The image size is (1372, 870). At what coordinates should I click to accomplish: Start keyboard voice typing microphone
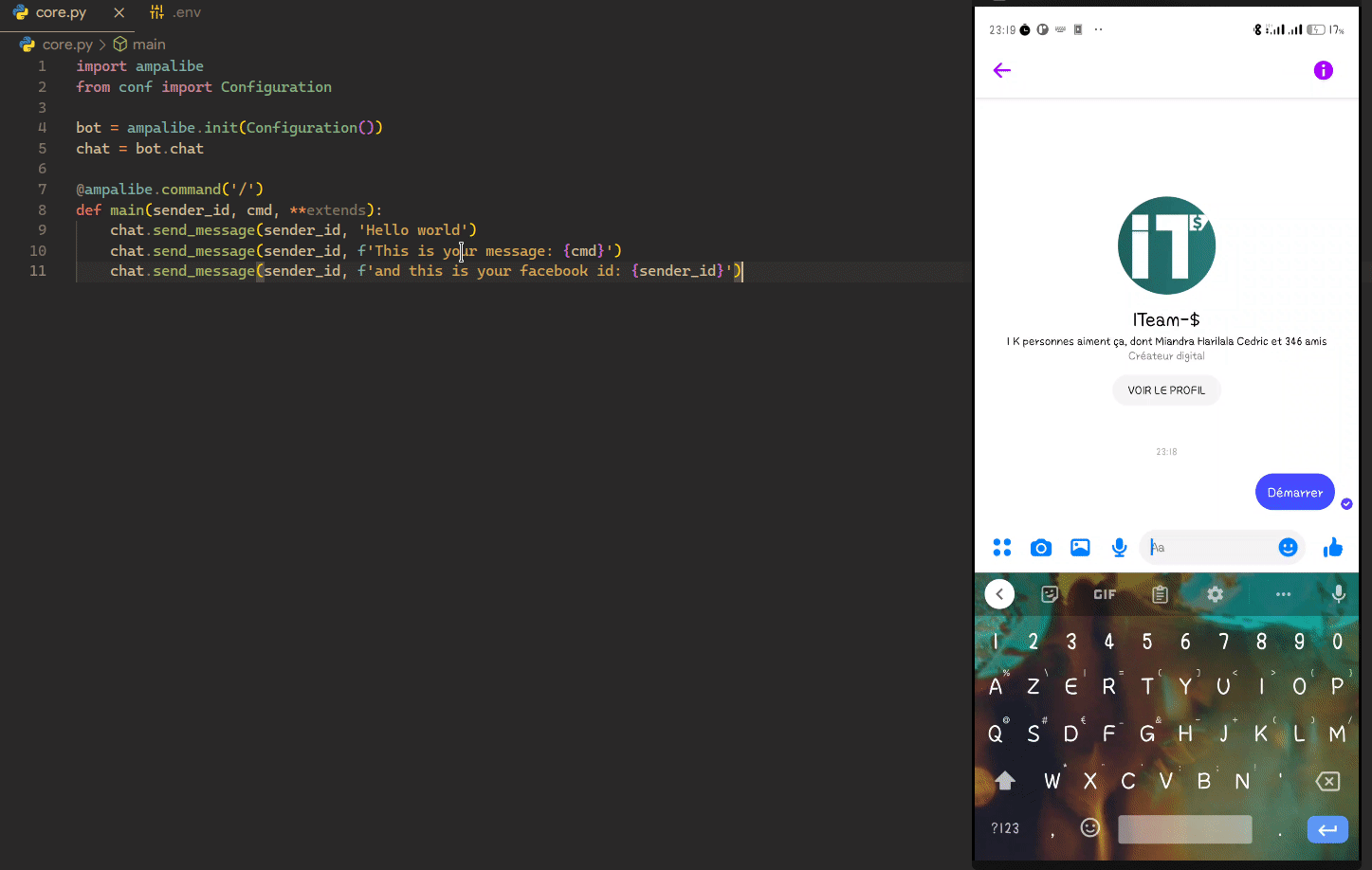coord(1339,594)
